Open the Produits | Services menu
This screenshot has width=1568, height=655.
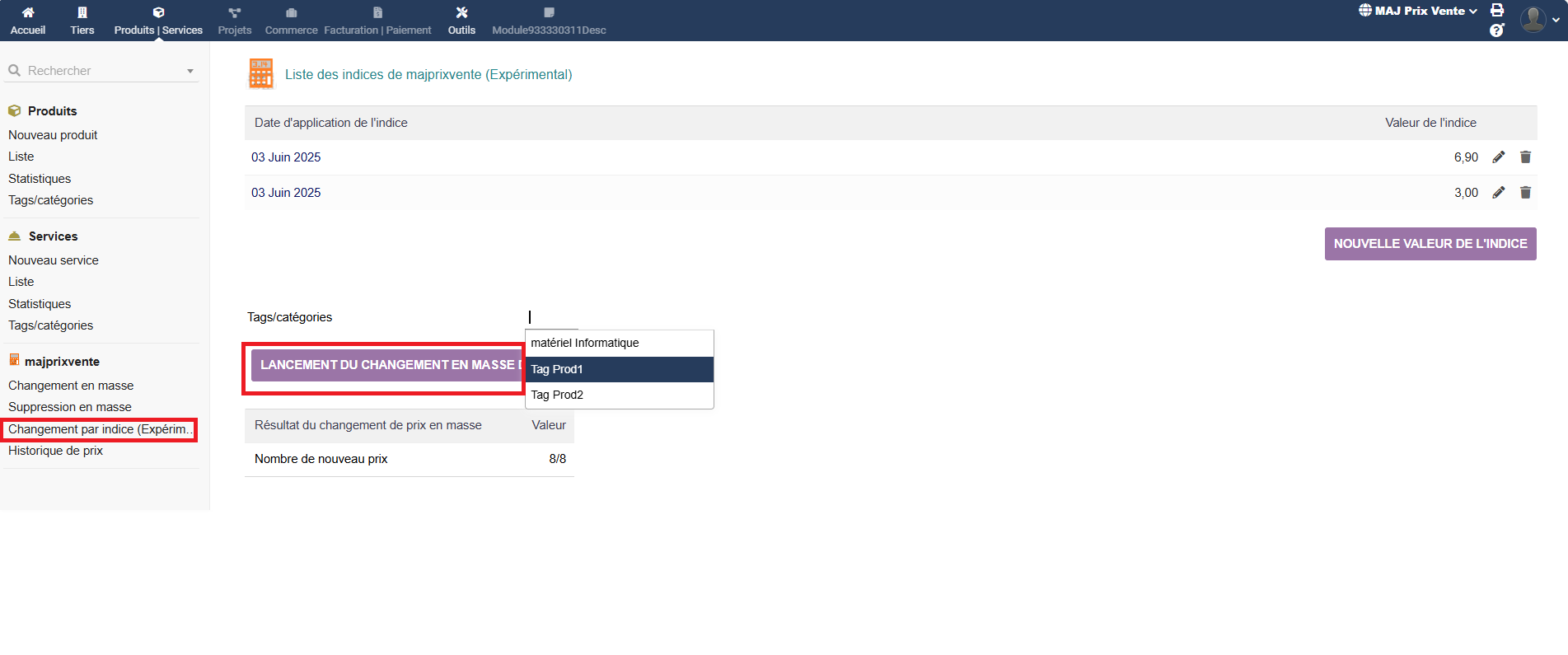pos(158,21)
